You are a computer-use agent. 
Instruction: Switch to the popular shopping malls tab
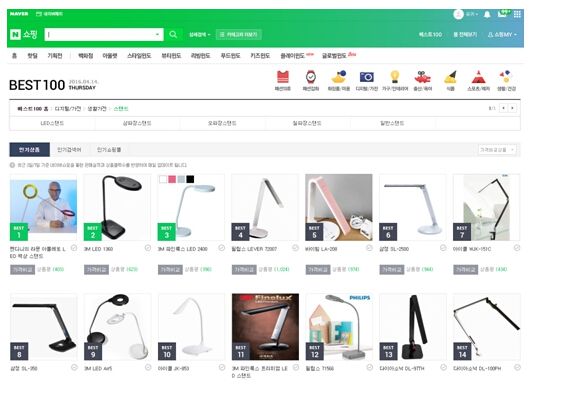tap(109, 150)
